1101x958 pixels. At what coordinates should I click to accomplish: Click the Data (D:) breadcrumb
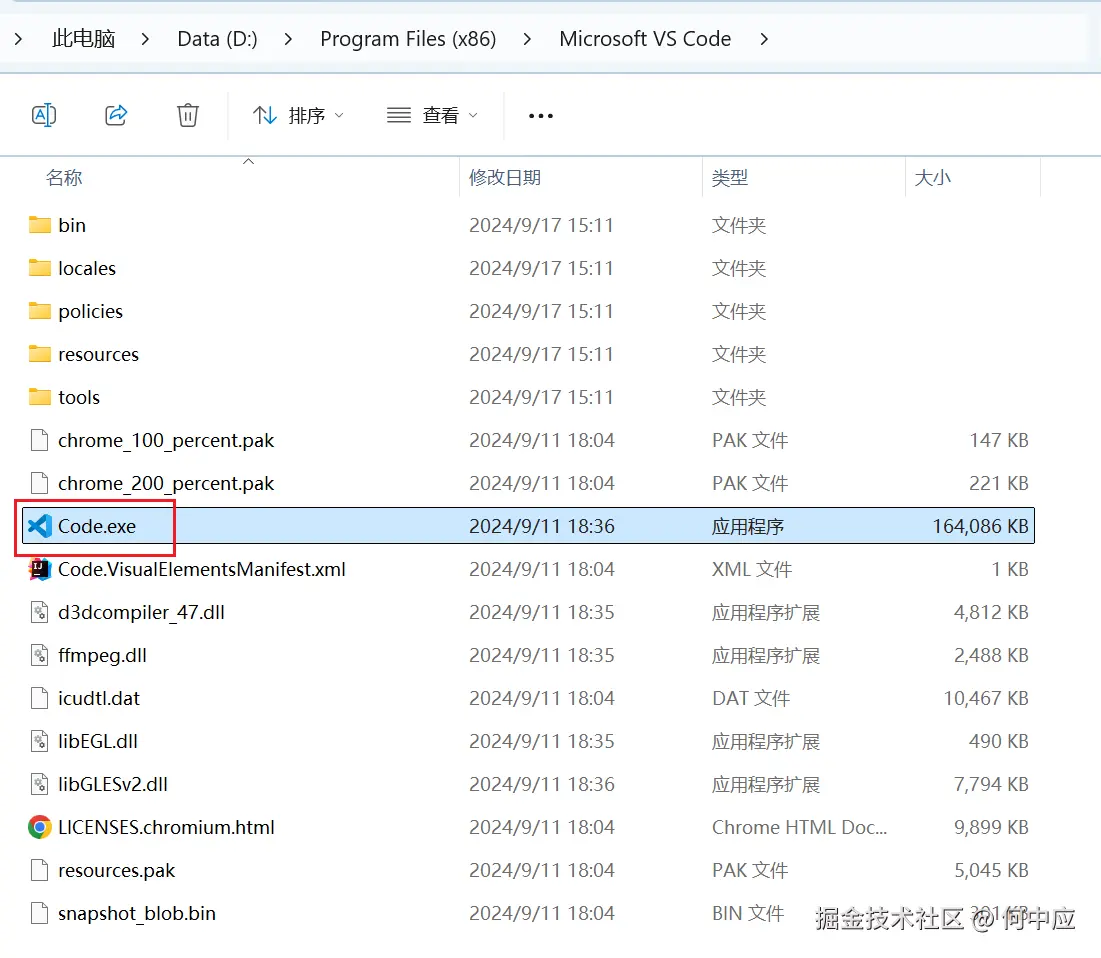coord(218,39)
